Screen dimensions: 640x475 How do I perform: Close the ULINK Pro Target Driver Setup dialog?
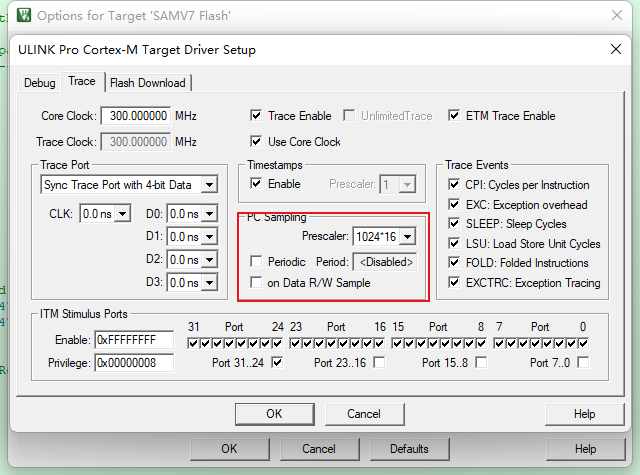coord(615,49)
